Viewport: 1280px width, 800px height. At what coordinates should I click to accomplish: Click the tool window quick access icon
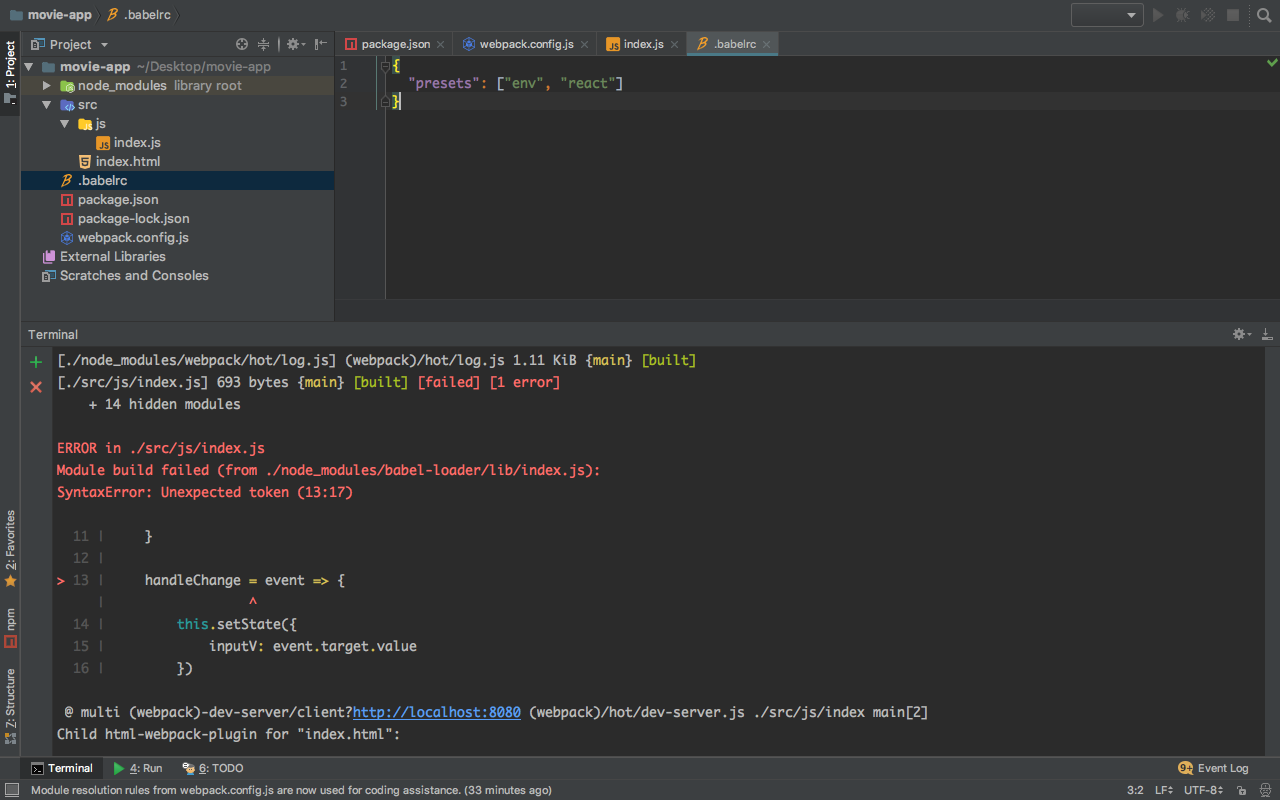10,790
